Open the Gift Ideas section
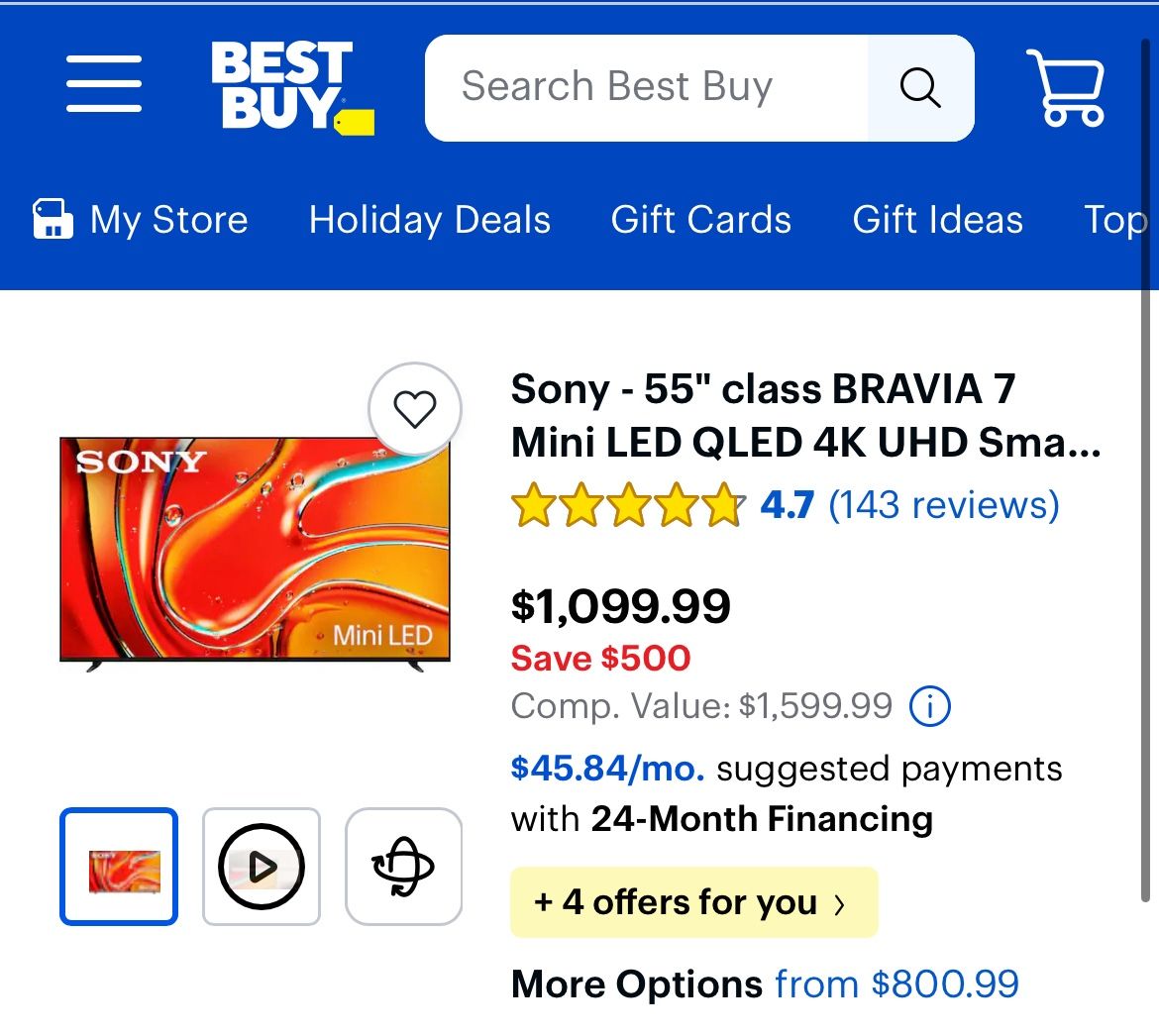The image size is (1159, 1036). (x=938, y=220)
